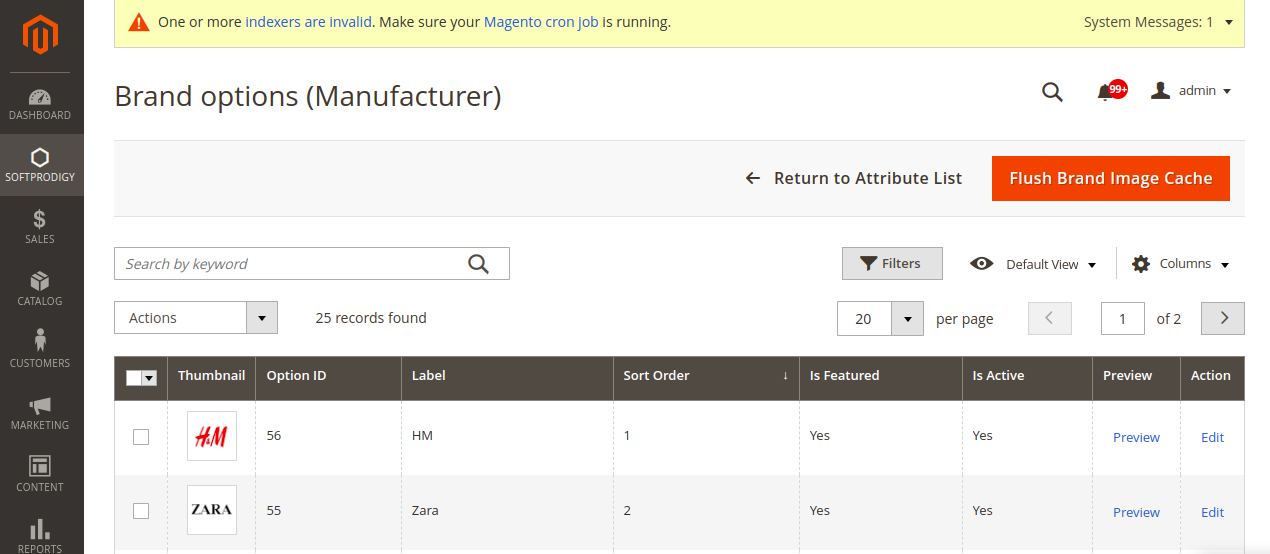Open the Softprodigy sidebar menu
The height and width of the screenshot is (554, 1270).
(41, 166)
